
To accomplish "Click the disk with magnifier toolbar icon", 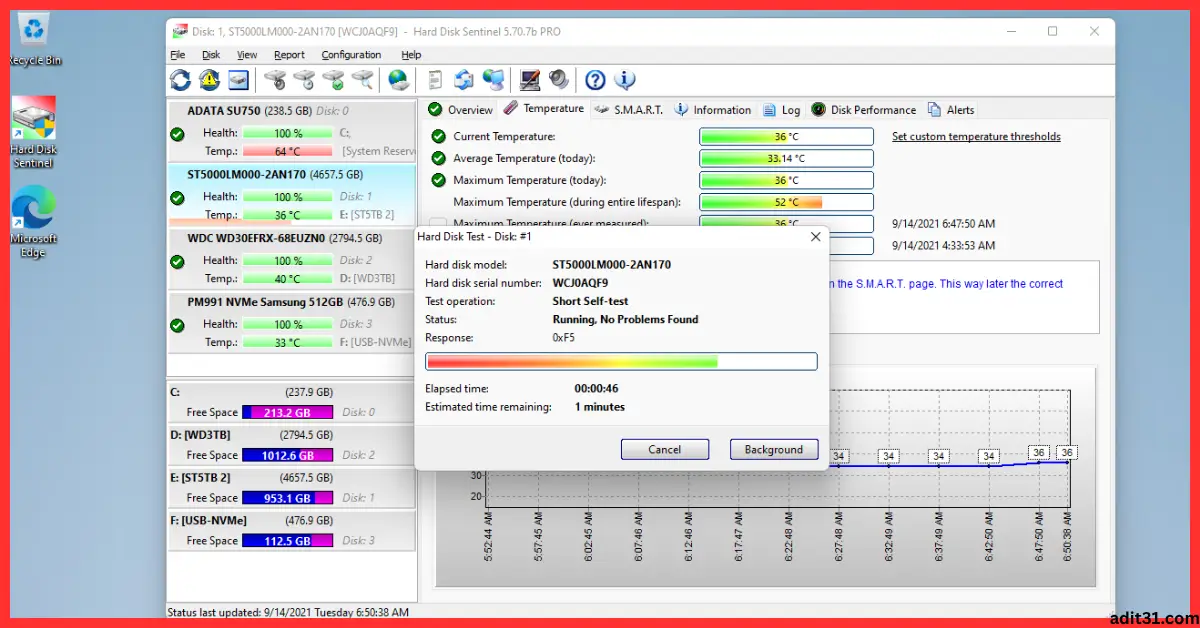I will (362, 80).
